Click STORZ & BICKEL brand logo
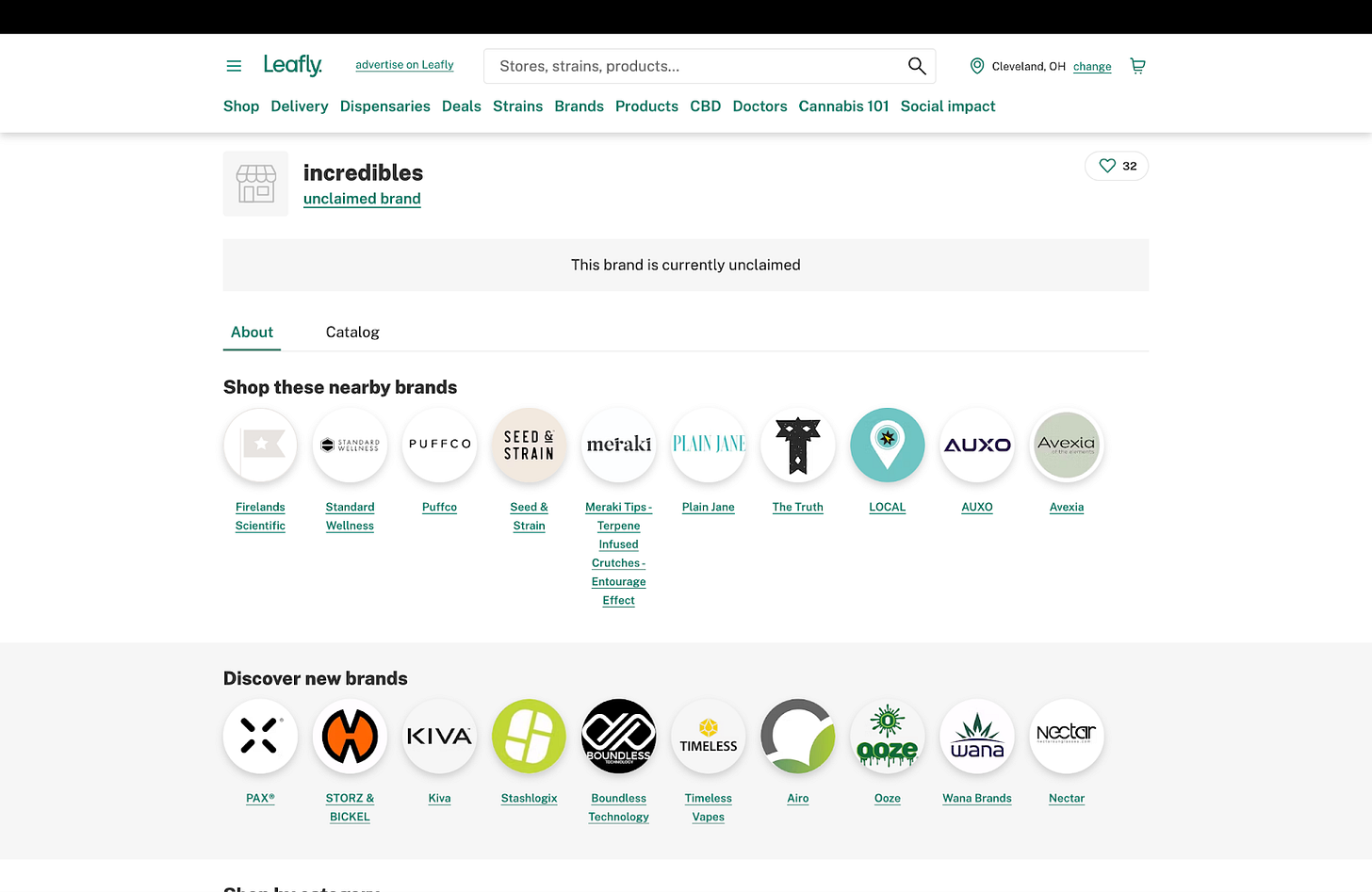 (x=350, y=736)
